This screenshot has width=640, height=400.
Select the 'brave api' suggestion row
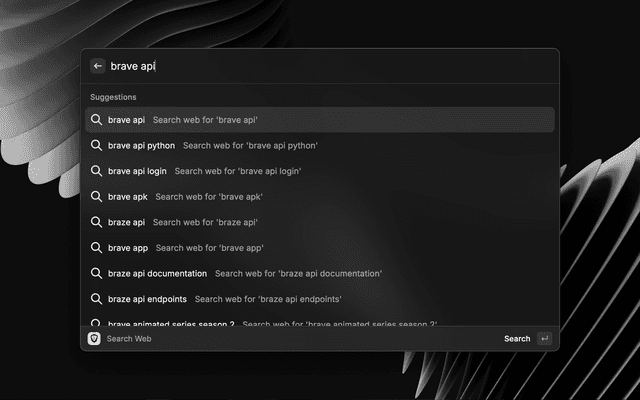point(320,120)
